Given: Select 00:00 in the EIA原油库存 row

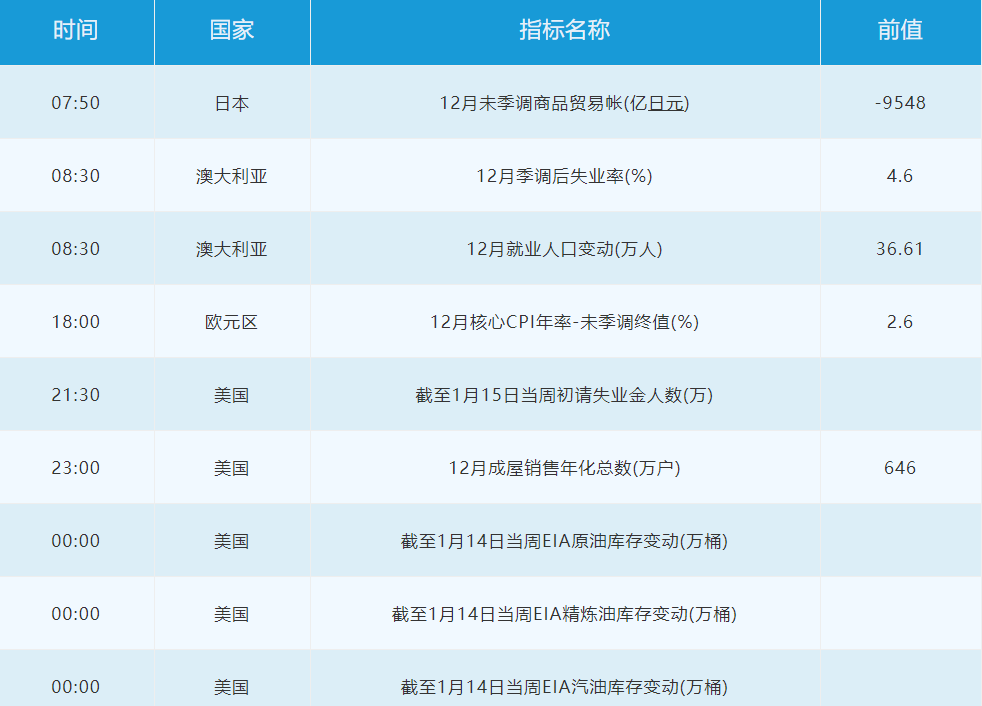Looking at the screenshot, I should [x=76, y=541].
